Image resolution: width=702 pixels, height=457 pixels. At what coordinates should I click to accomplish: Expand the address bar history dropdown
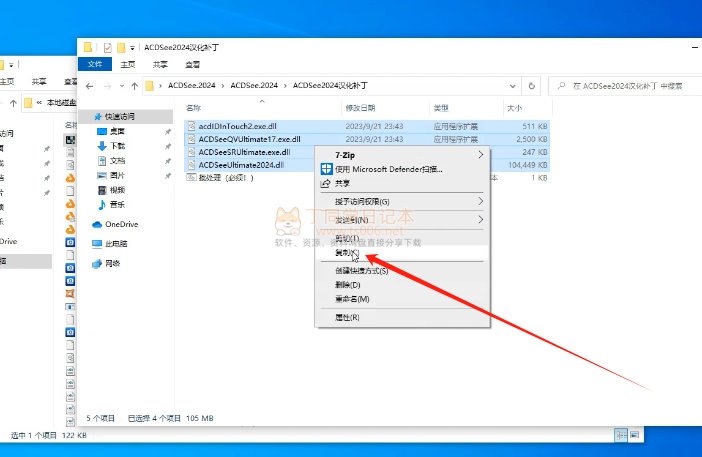[x=513, y=86]
